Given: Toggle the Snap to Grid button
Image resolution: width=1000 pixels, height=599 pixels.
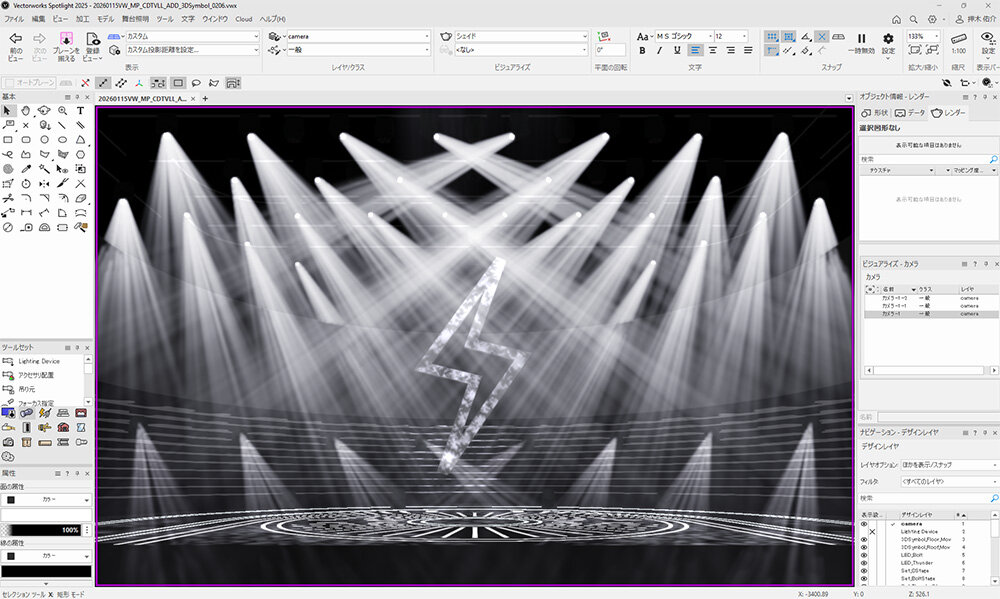Looking at the screenshot, I should click(x=773, y=36).
